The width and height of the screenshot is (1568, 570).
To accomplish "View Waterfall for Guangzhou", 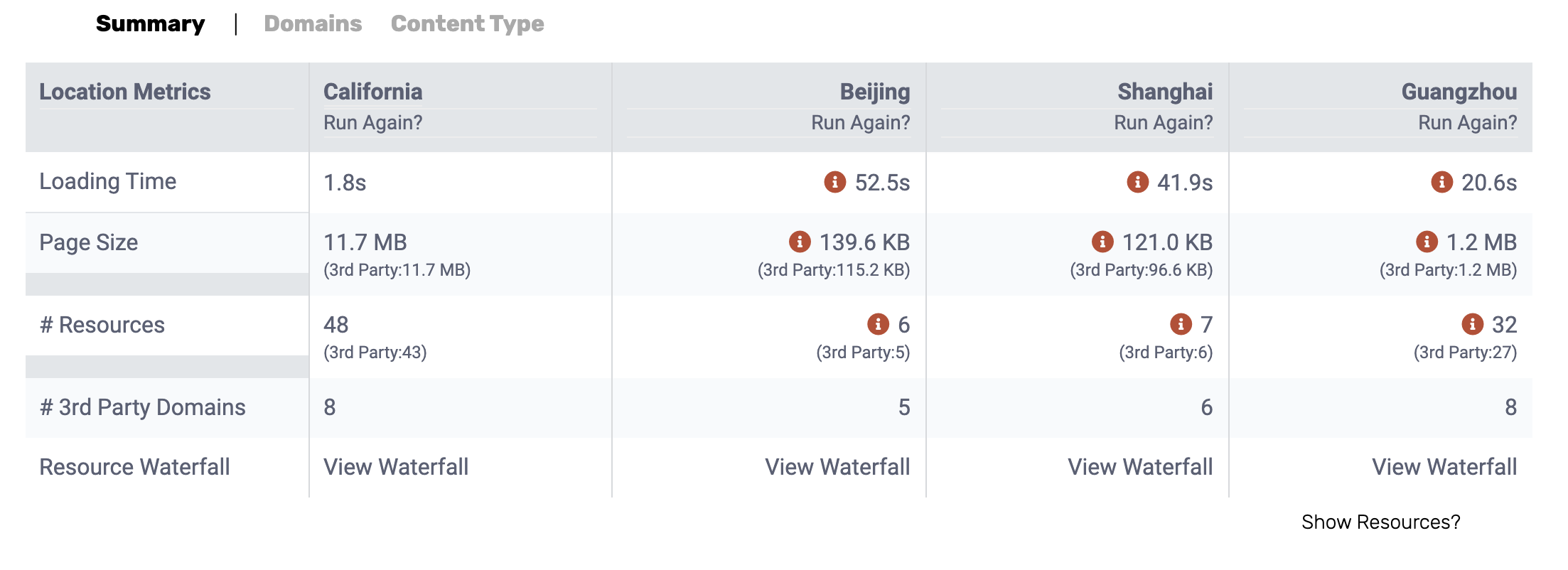I will [x=1444, y=467].
